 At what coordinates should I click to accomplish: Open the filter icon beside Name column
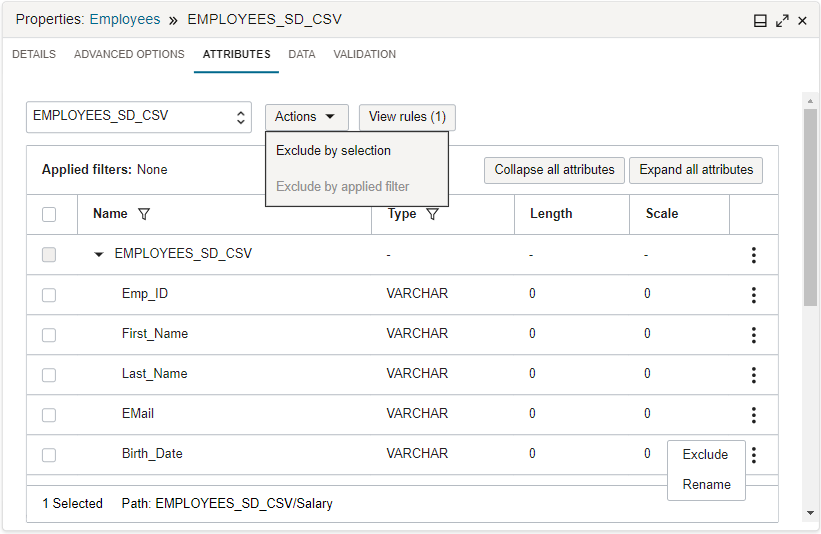pos(144,214)
